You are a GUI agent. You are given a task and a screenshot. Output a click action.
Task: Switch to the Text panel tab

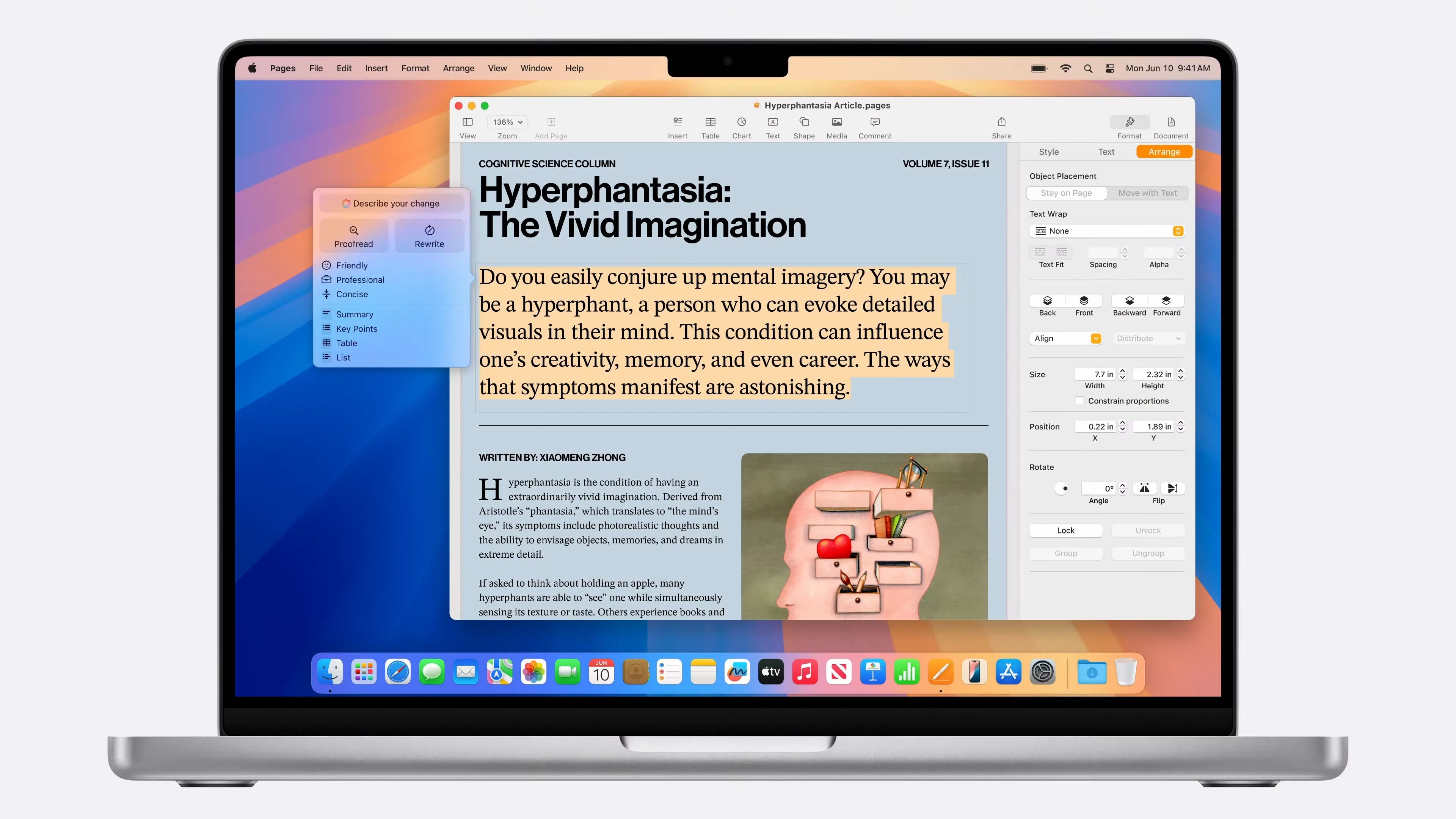[x=1105, y=151]
